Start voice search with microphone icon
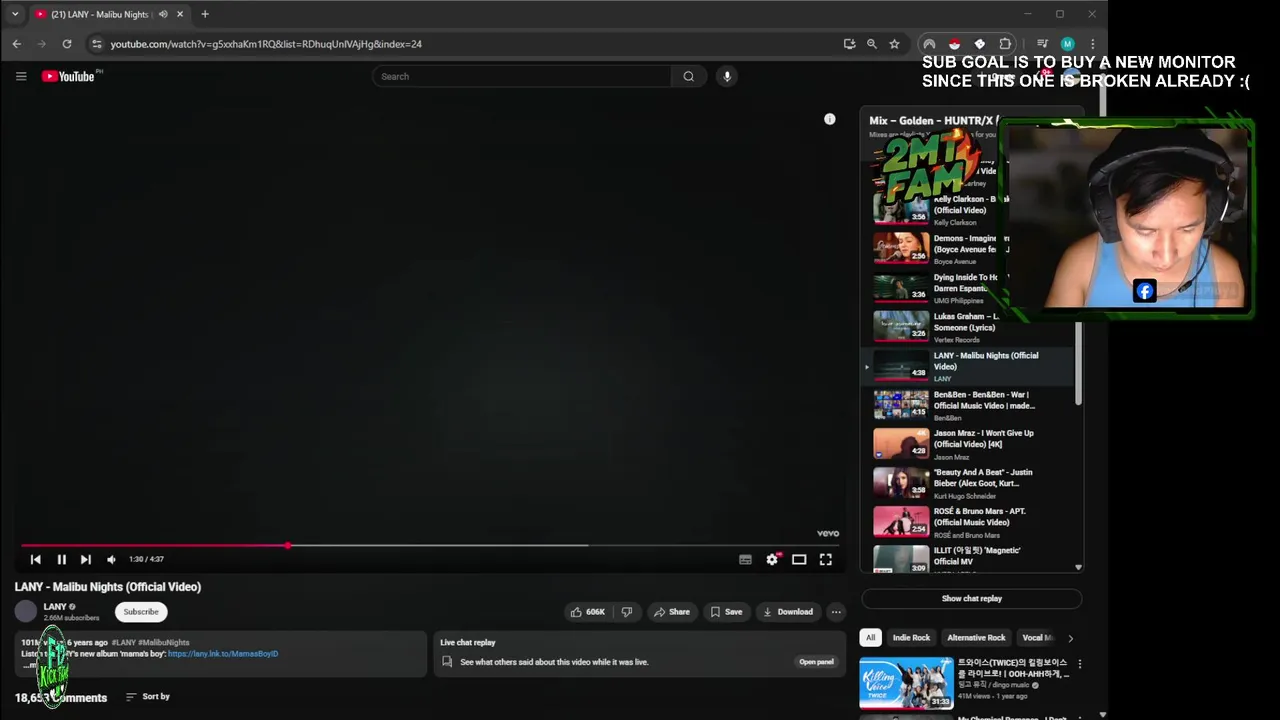 pyautogui.click(x=727, y=76)
